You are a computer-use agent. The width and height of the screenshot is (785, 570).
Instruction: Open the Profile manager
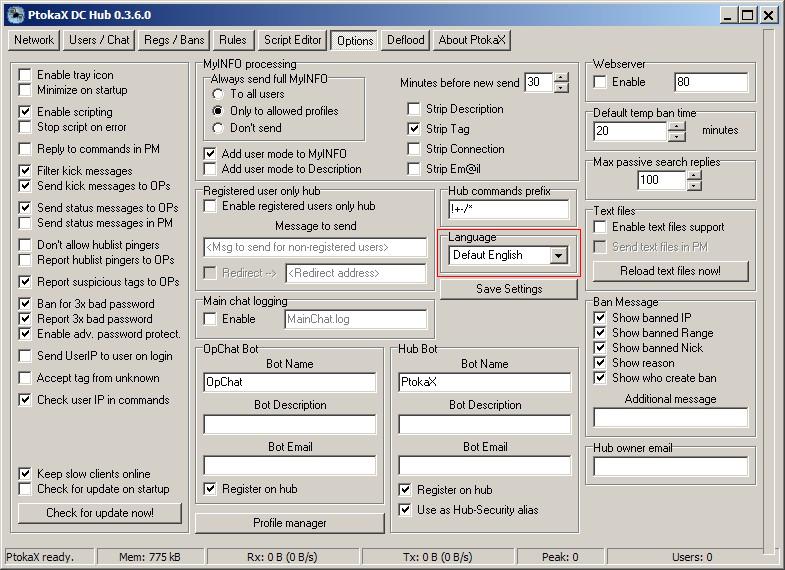click(290, 523)
